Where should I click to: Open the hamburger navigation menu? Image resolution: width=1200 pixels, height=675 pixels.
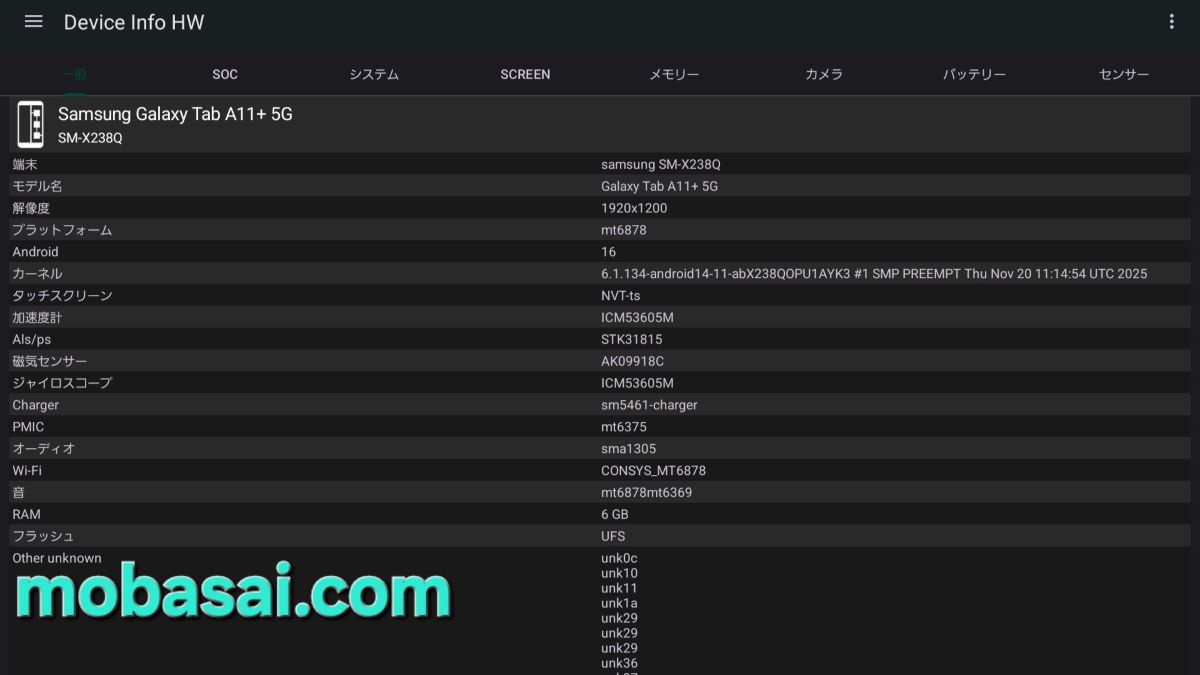(33, 22)
